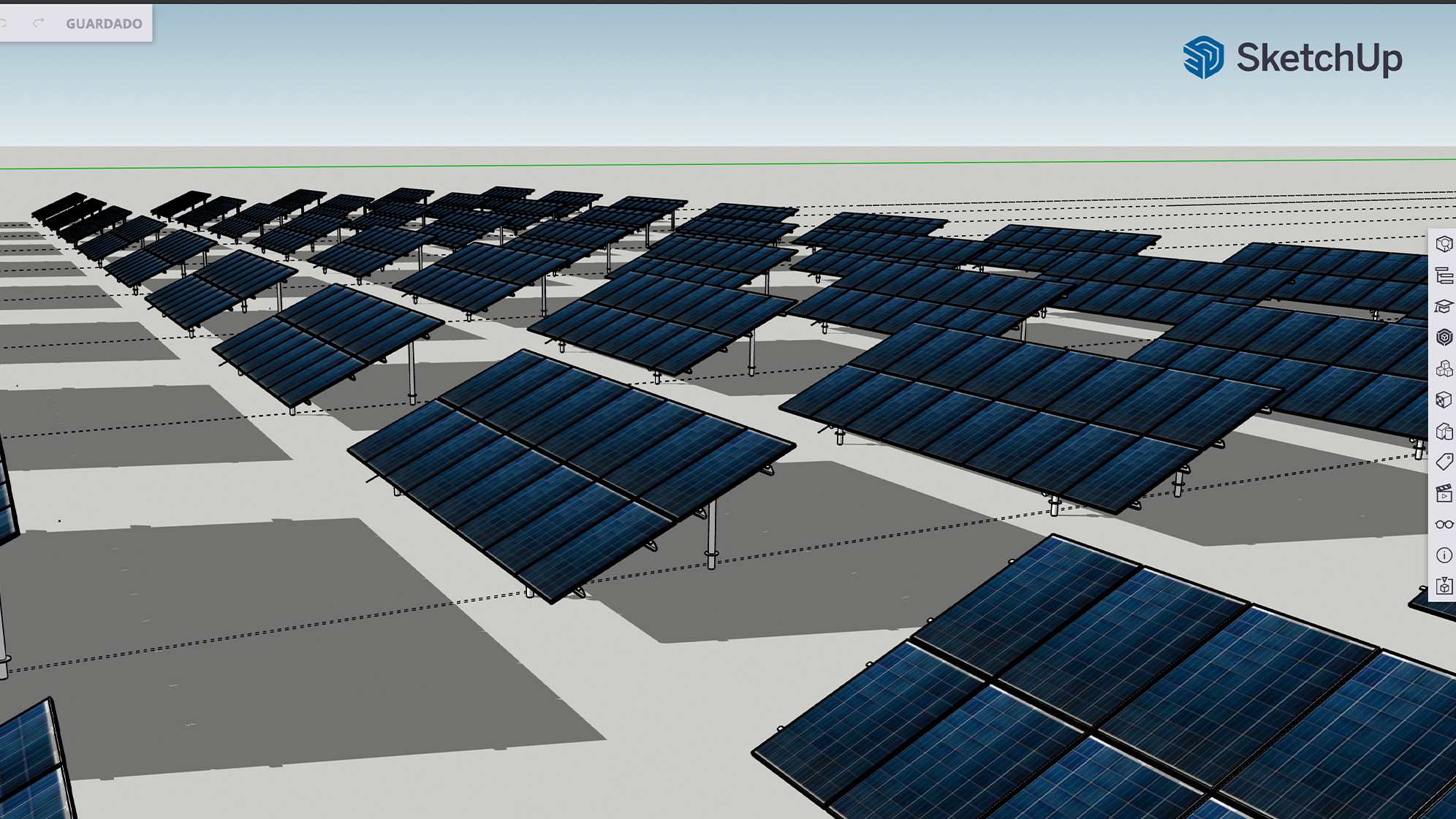Click the boxed cube with arrow icon
This screenshot has width=1456, height=819.
pyautogui.click(x=1444, y=586)
